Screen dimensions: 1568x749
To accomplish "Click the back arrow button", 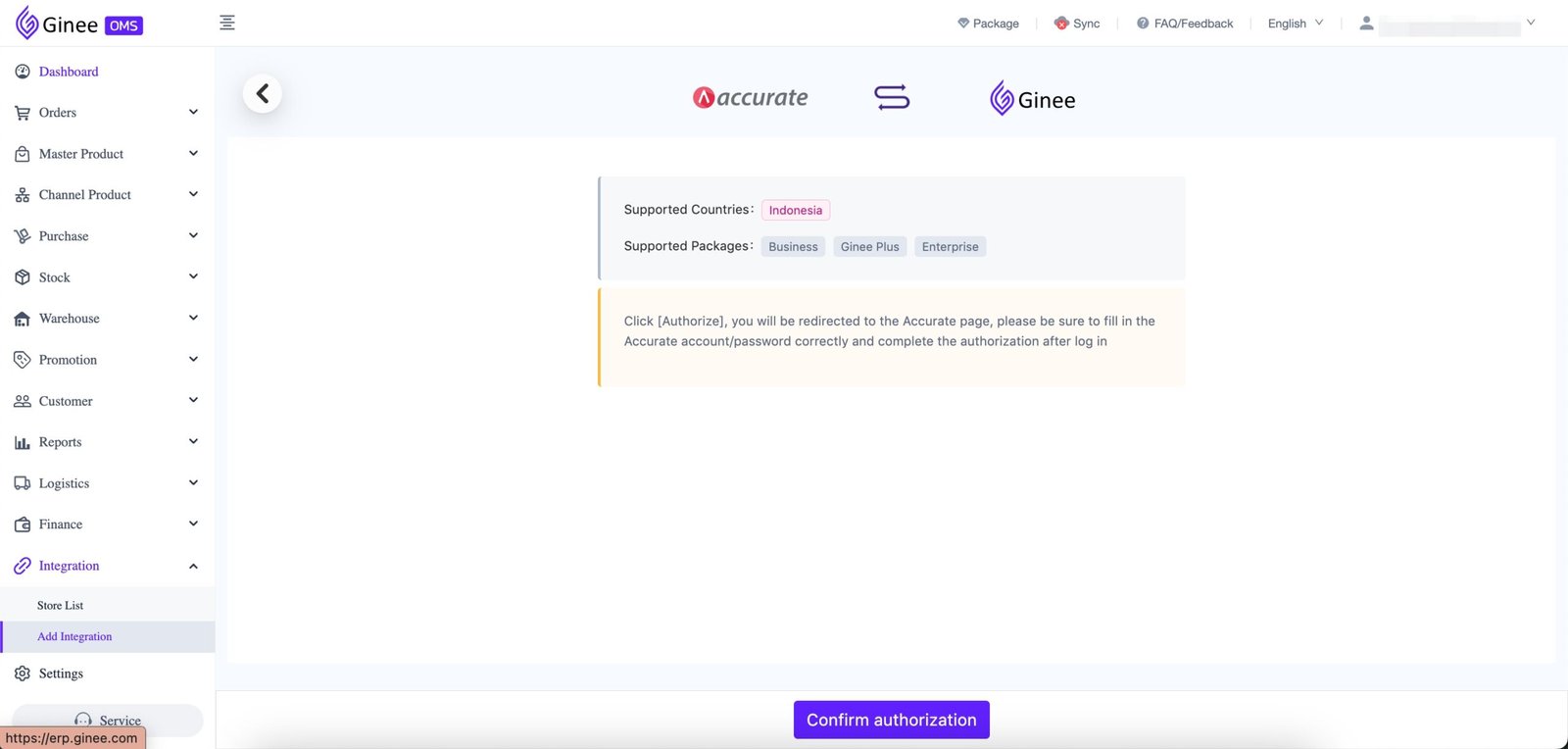I will [262, 94].
